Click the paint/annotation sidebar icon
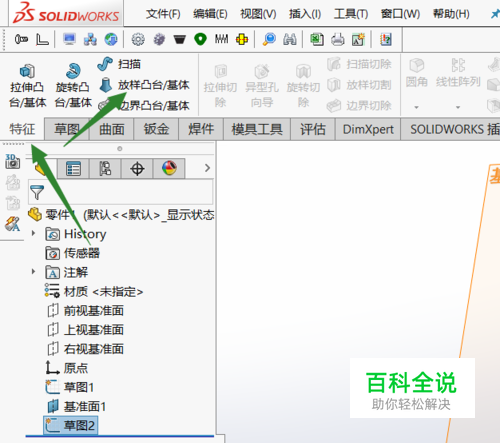 (12, 224)
